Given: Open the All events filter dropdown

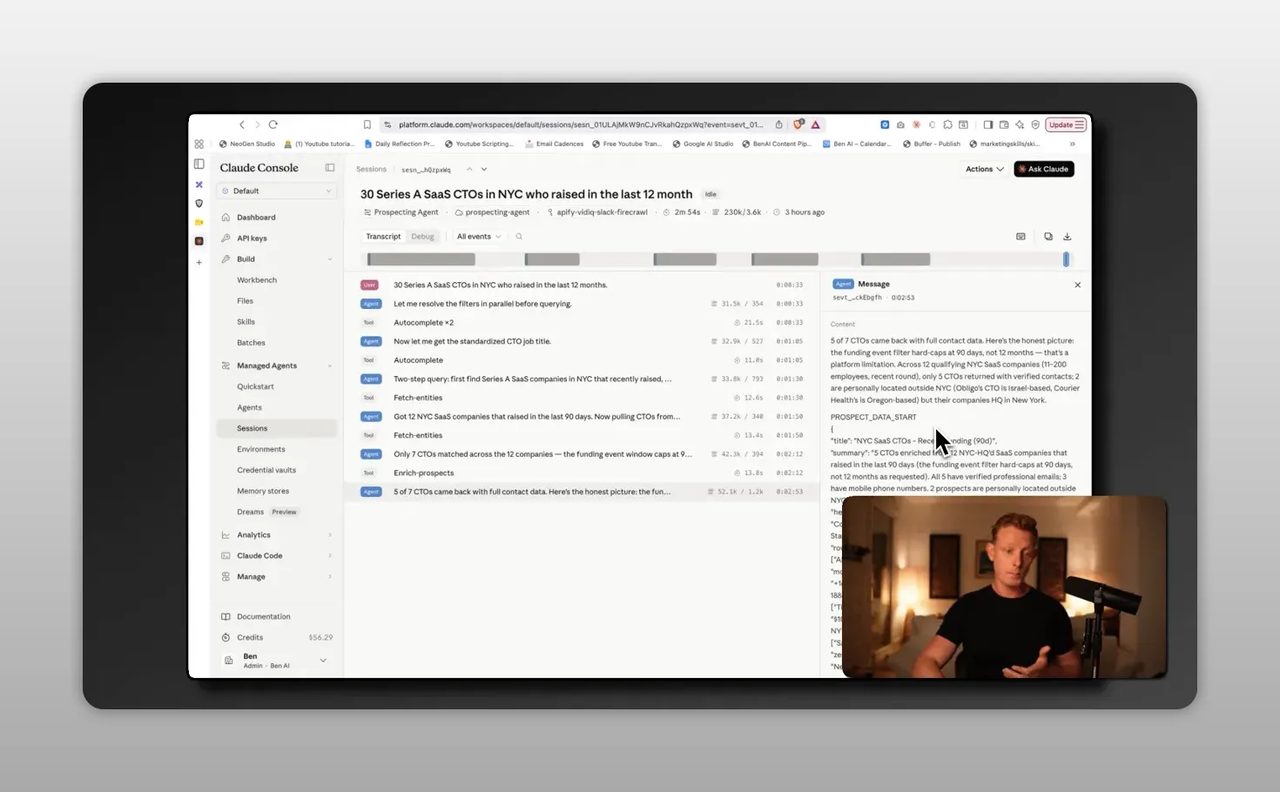Looking at the screenshot, I should (x=479, y=237).
